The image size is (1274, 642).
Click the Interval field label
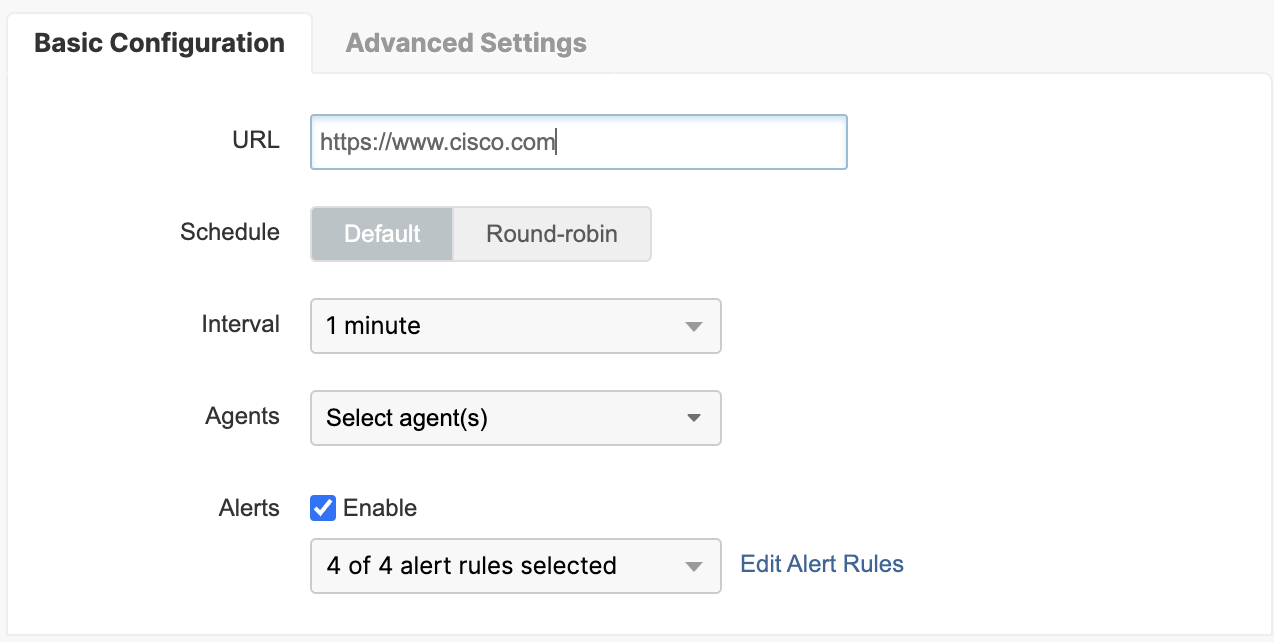pos(240,324)
